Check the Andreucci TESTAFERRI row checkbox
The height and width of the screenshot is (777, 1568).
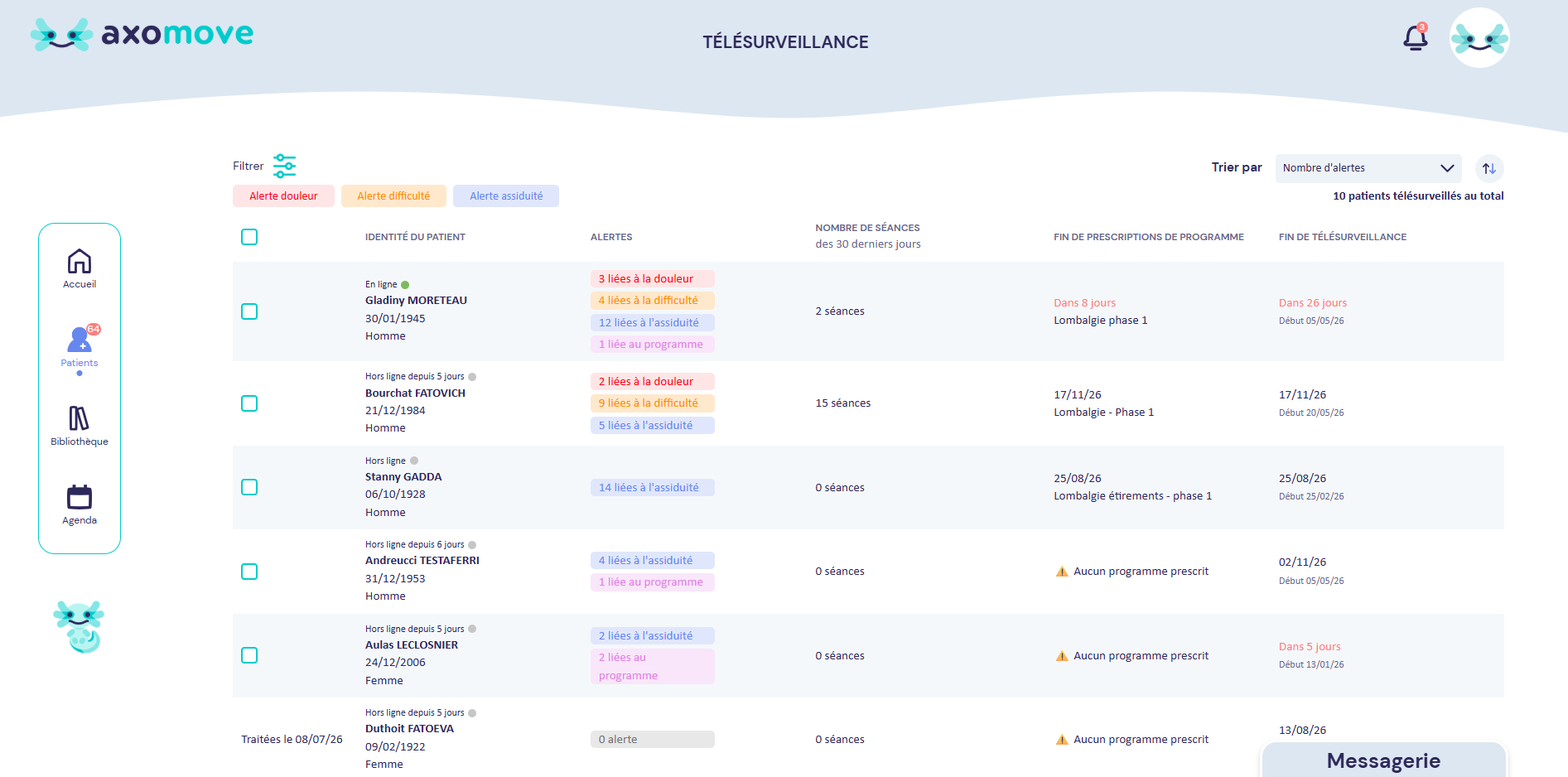click(249, 572)
